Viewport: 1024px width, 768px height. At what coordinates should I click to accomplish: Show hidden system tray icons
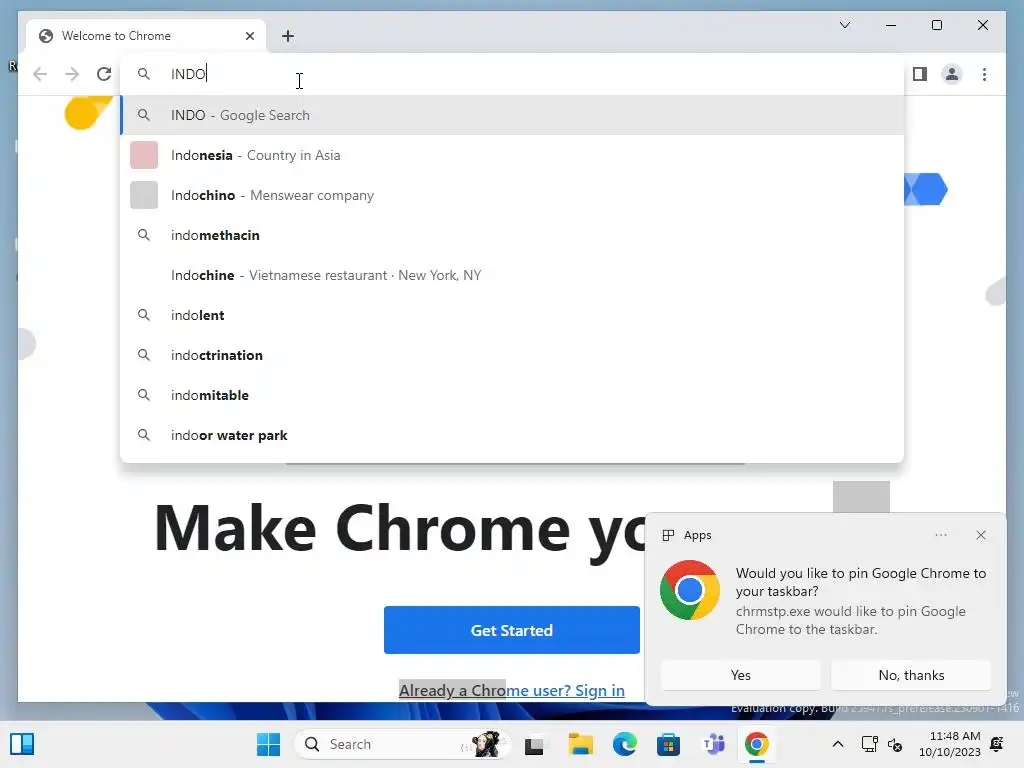pyautogui.click(x=838, y=744)
